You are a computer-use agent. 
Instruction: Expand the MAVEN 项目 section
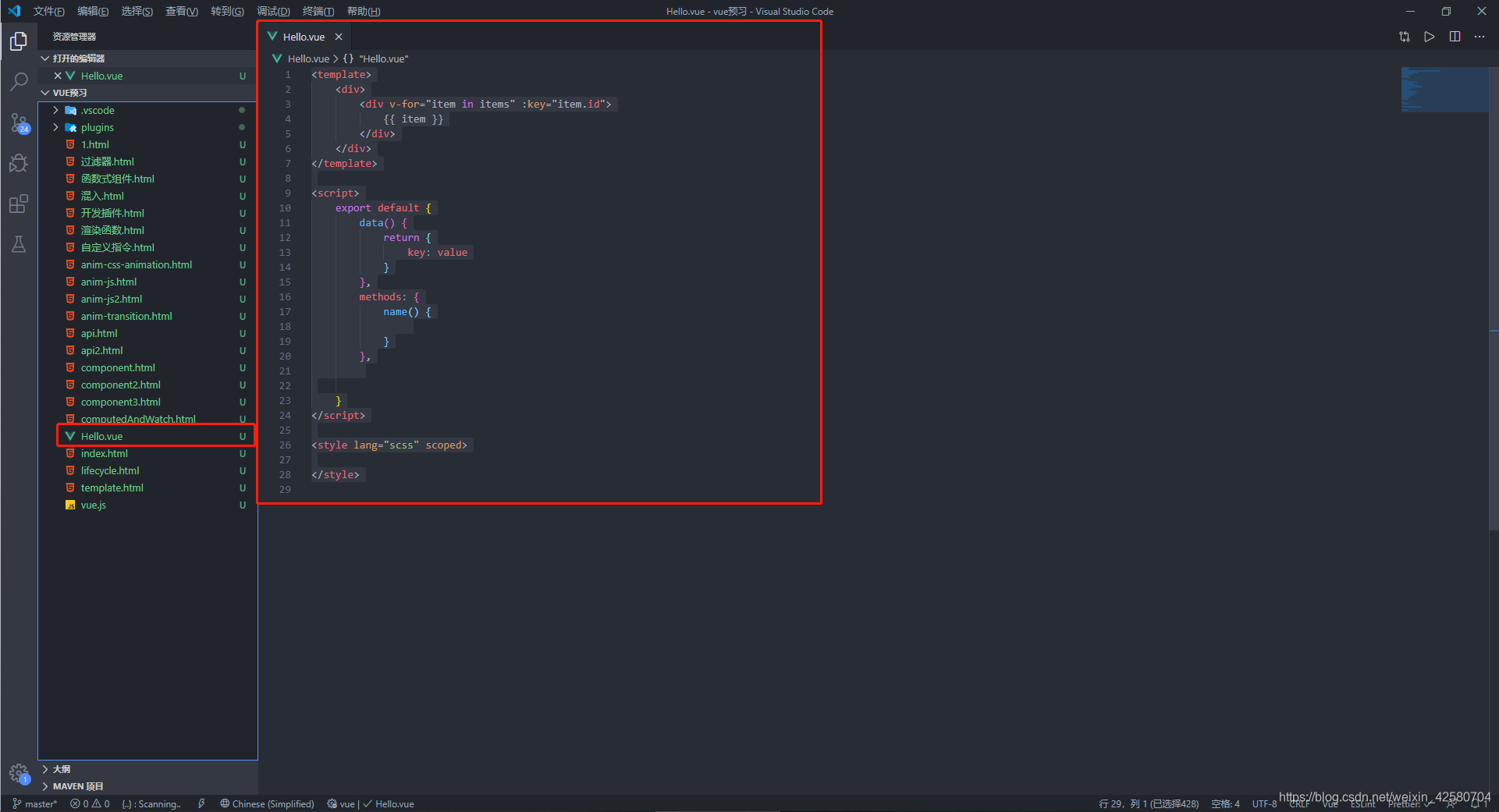tap(148, 786)
